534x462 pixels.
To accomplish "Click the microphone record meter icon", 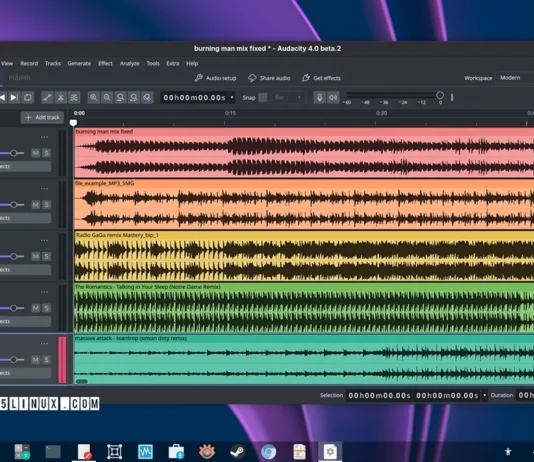I will [319, 98].
